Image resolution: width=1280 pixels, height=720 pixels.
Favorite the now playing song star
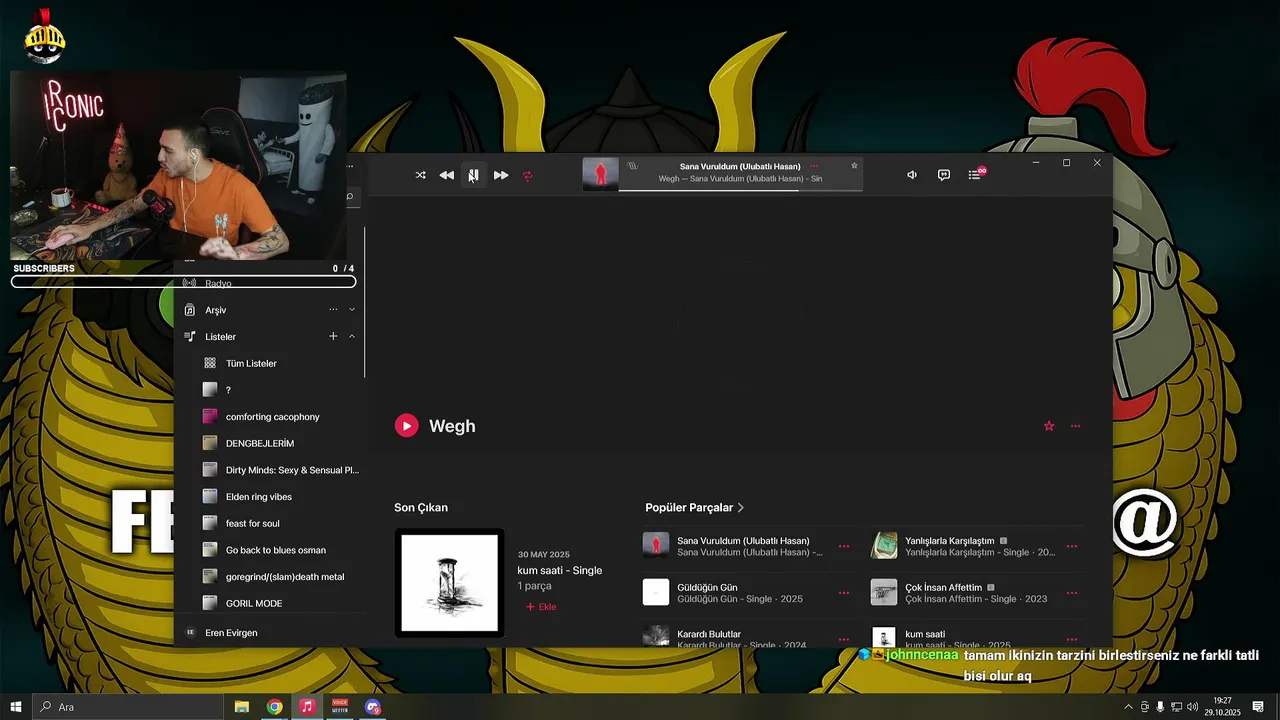[854, 166]
